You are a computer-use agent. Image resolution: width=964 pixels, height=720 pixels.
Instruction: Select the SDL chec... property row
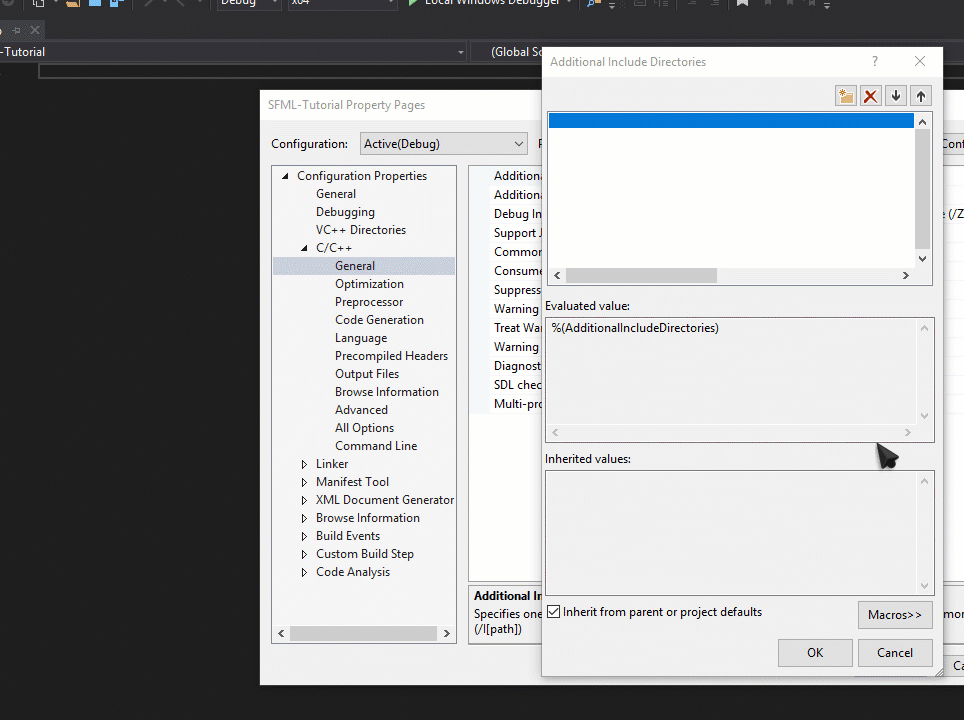pyautogui.click(x=518, y=385)
